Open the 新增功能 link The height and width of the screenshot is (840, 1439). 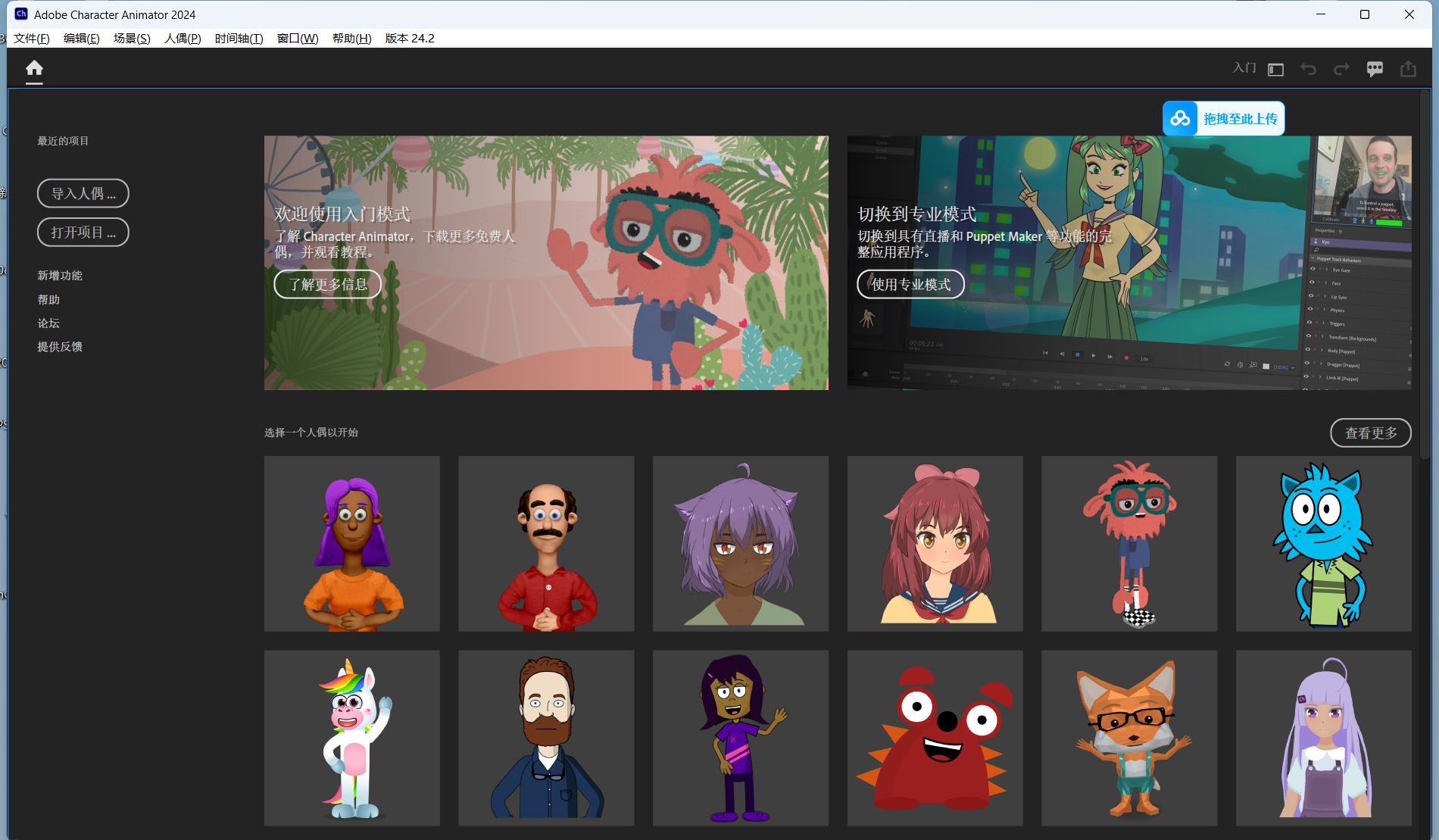[x=60, y=276]
